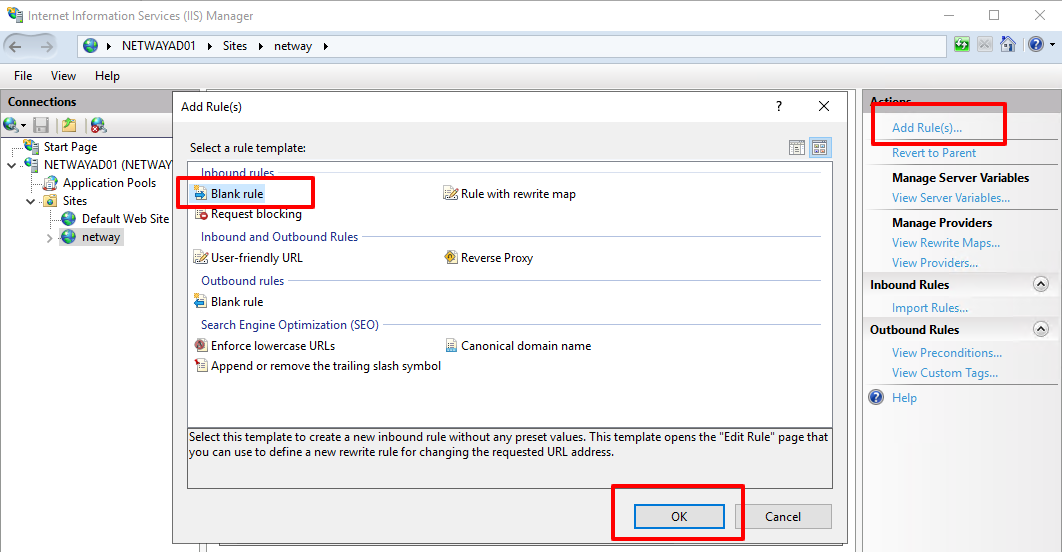Switch rule templates to details view icon
1062x552 pixels.
(x=797, y=148)
